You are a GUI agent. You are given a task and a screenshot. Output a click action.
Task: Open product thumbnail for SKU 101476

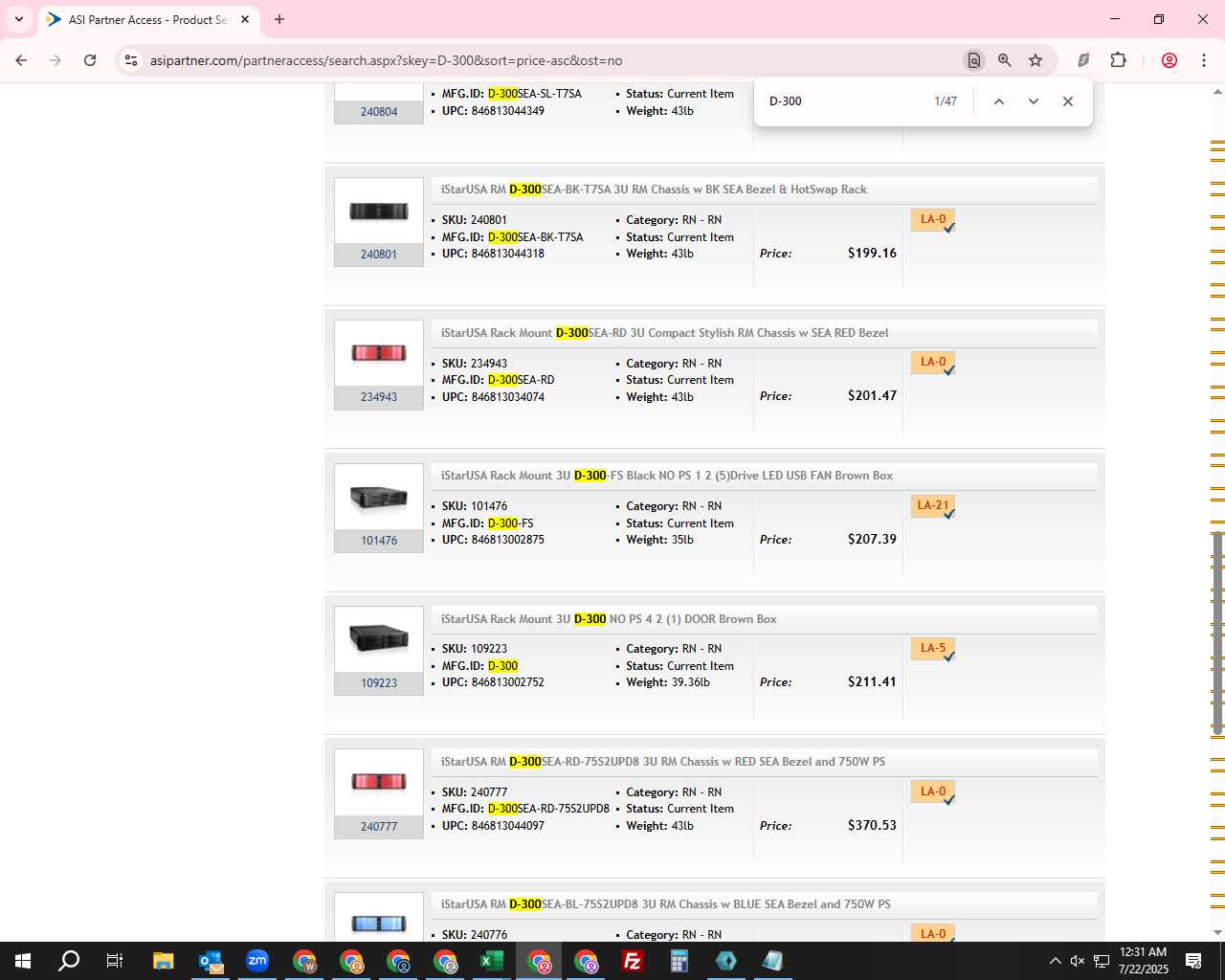click(x=379, y=498)
